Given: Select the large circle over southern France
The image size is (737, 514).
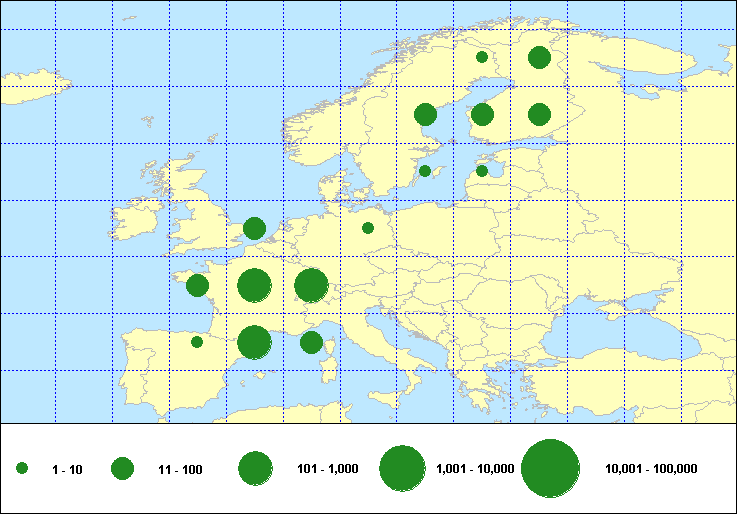Looking at the screenshot, I should [254, 342].
